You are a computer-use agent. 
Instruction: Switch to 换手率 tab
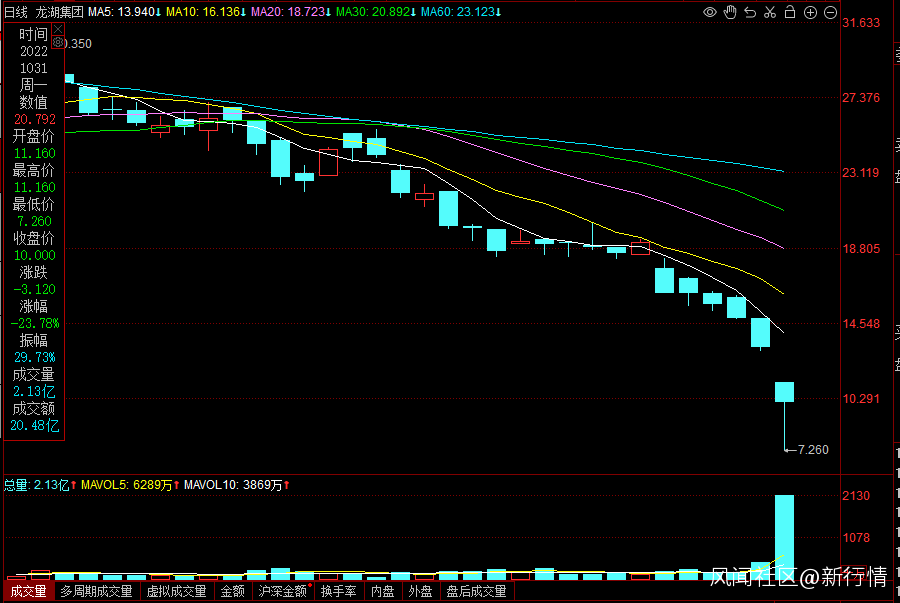[x=339, y=591]
